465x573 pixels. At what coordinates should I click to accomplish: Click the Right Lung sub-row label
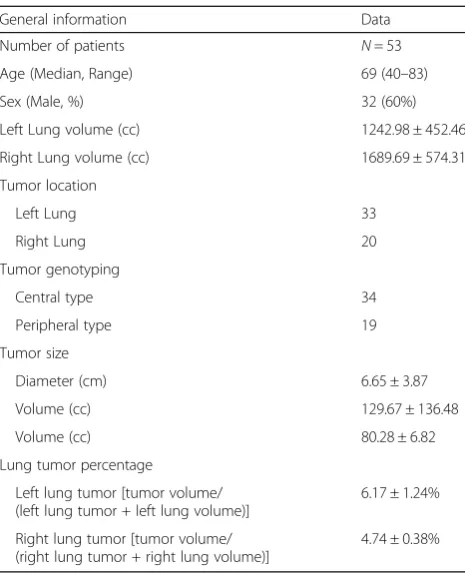tap(50, 242)
